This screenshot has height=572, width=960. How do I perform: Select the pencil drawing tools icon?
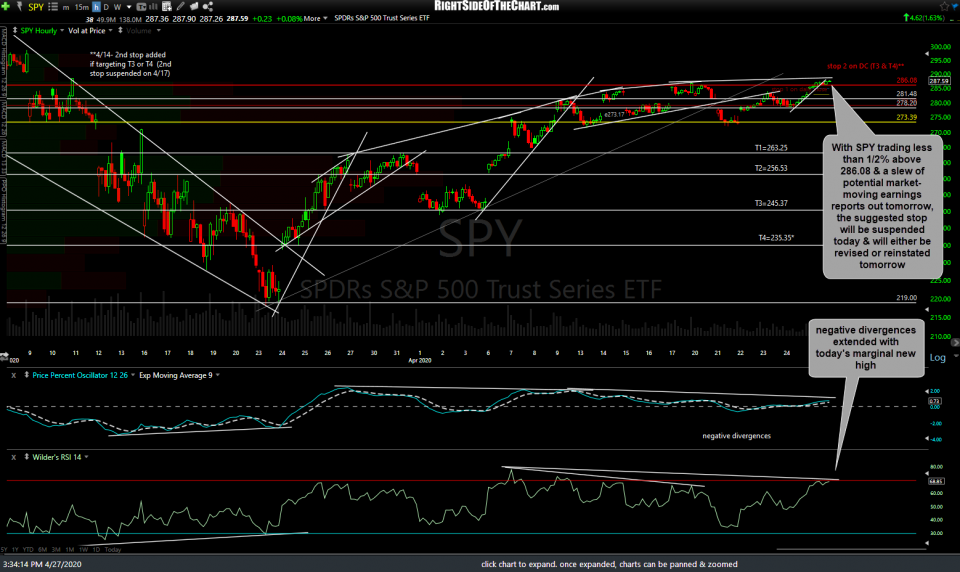181,7
